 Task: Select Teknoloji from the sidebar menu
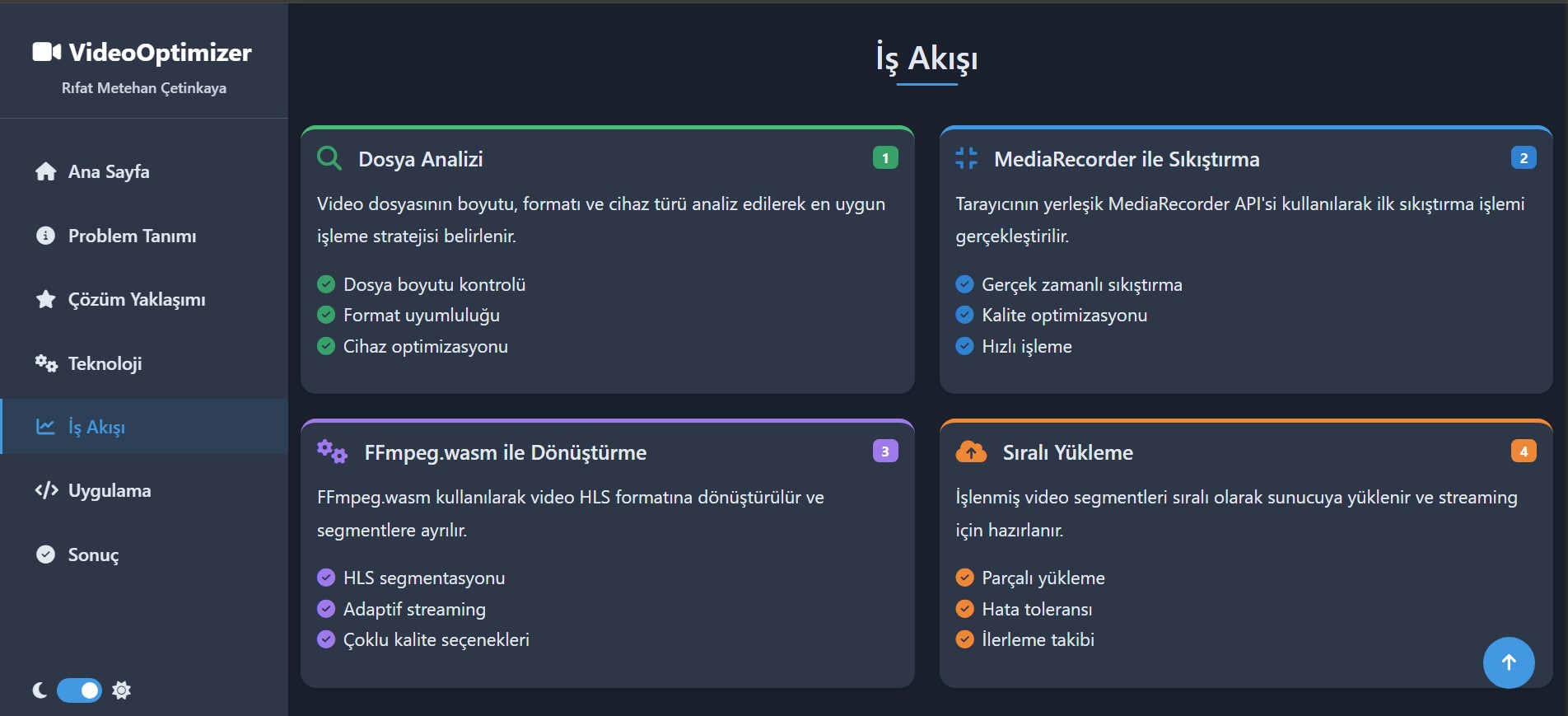(105, 363)
